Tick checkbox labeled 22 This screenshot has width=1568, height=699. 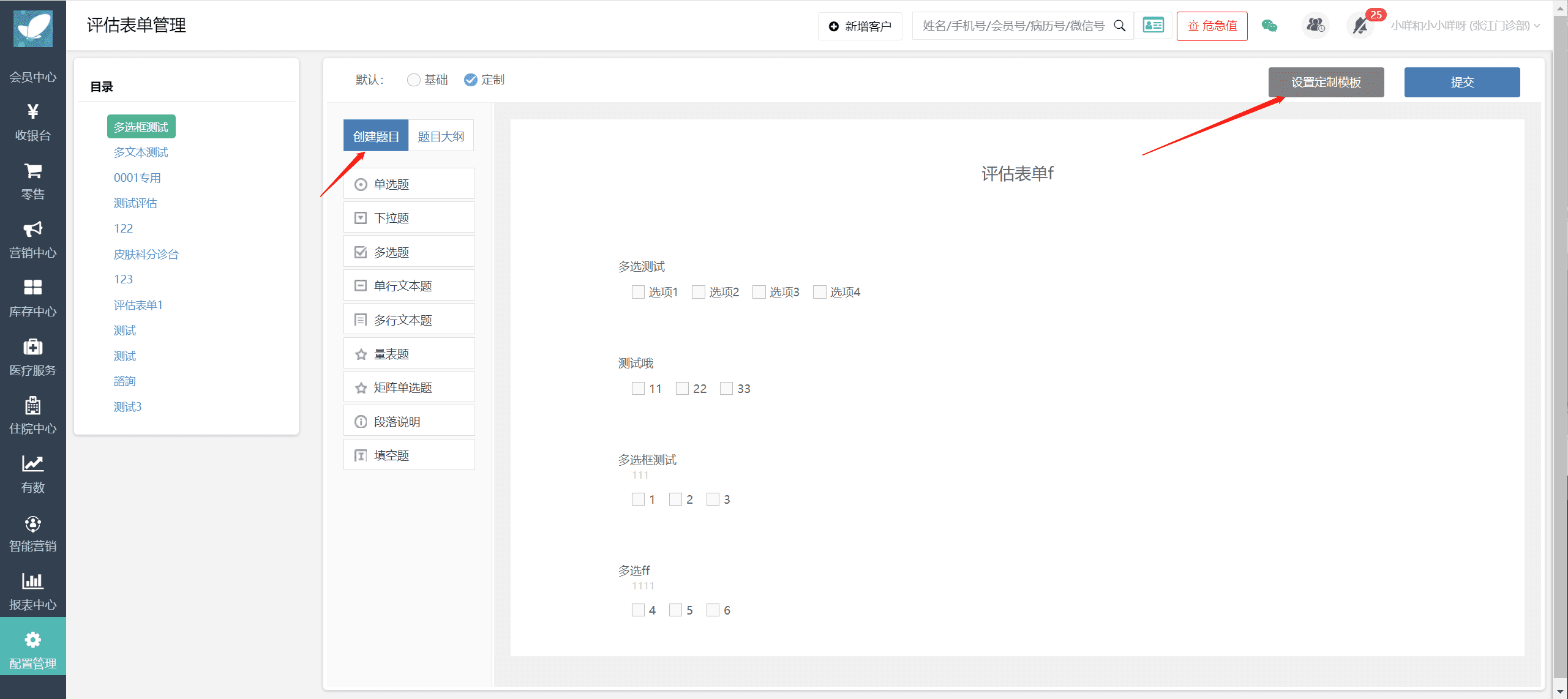tap(682, 389)
